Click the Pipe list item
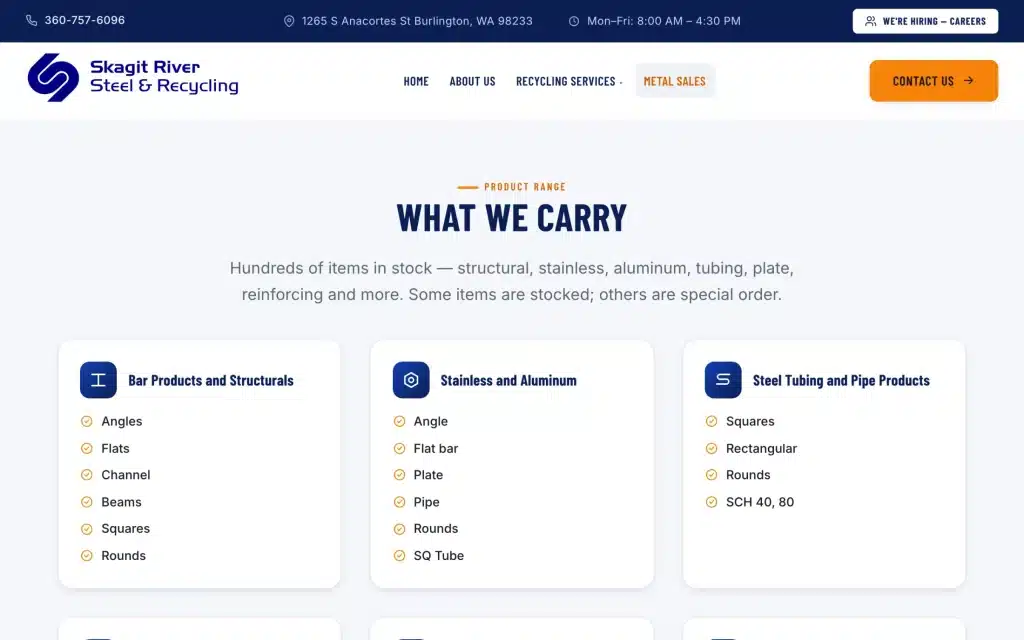 point(426,502)
